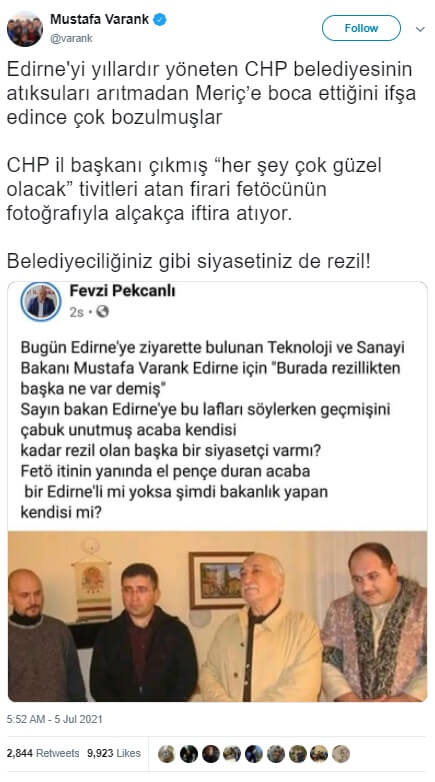Image resolution: width=435 pixels, height=782 pixels.
Task: Click the second liker avatar
Action: click(189, 754)
